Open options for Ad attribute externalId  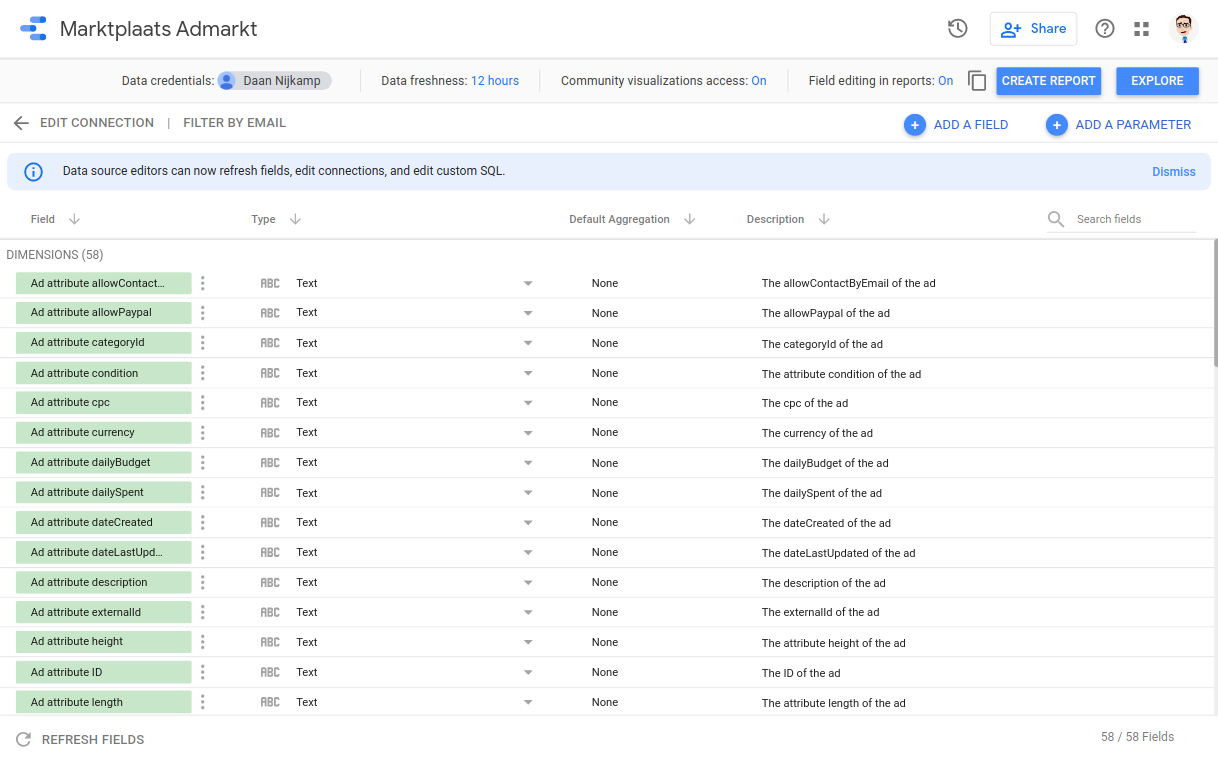coord(202,612)
